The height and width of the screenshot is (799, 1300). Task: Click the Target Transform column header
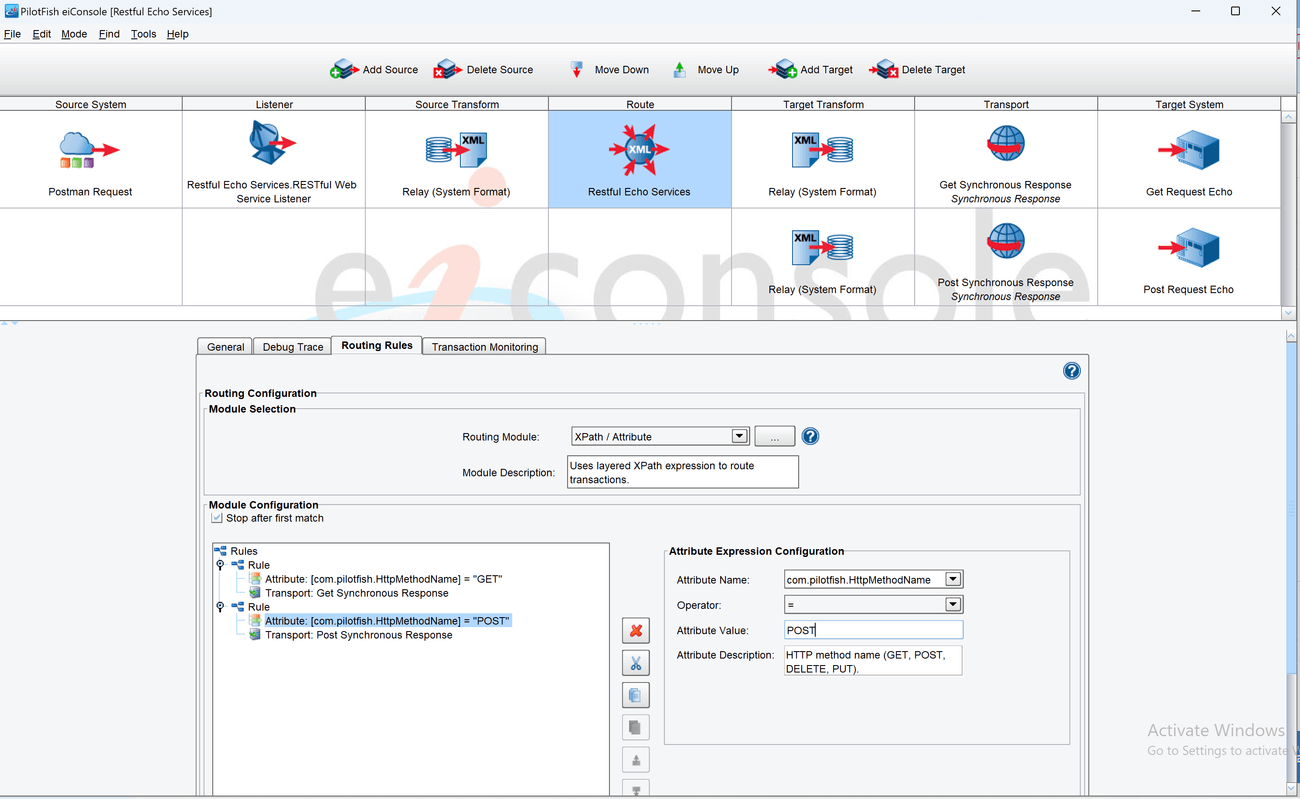[x=823, y=104]
